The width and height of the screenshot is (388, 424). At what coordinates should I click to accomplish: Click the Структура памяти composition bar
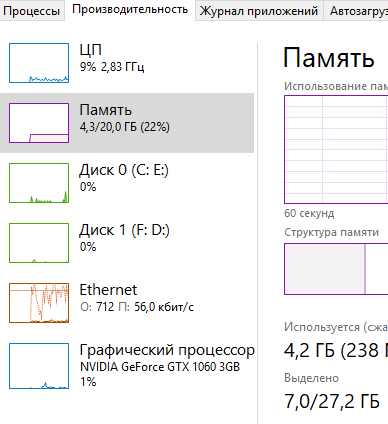[336, 269]
